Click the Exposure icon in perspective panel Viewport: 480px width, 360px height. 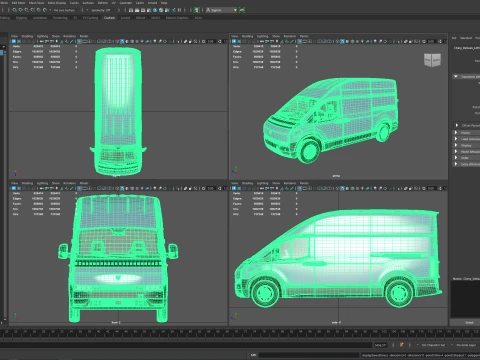(424, 41)
